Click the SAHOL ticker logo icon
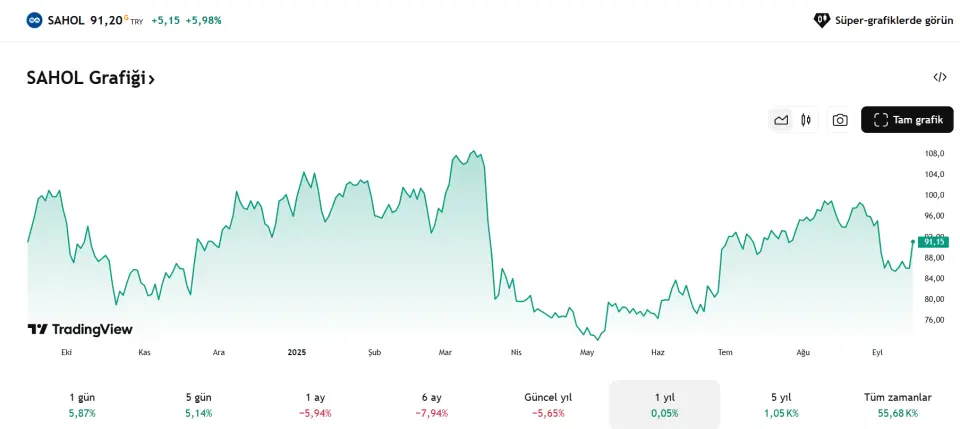Screen dimensions: 960x429 point(35,20)
